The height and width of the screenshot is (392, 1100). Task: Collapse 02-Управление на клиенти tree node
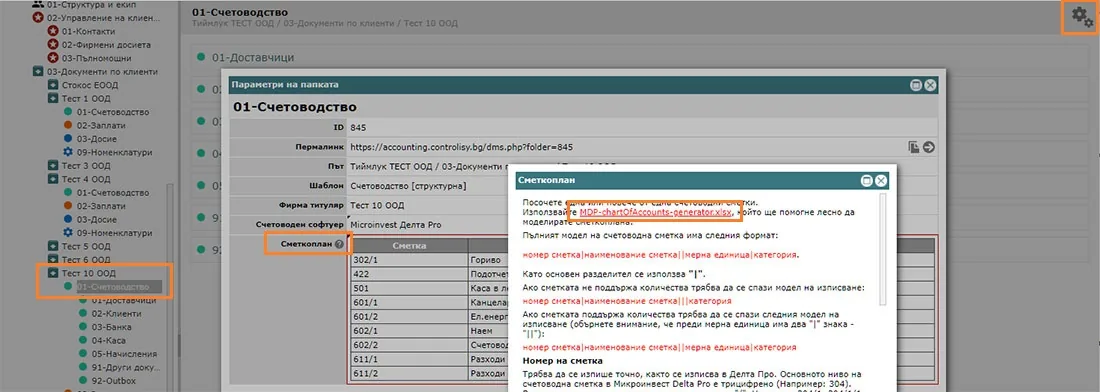click(38, 18)
